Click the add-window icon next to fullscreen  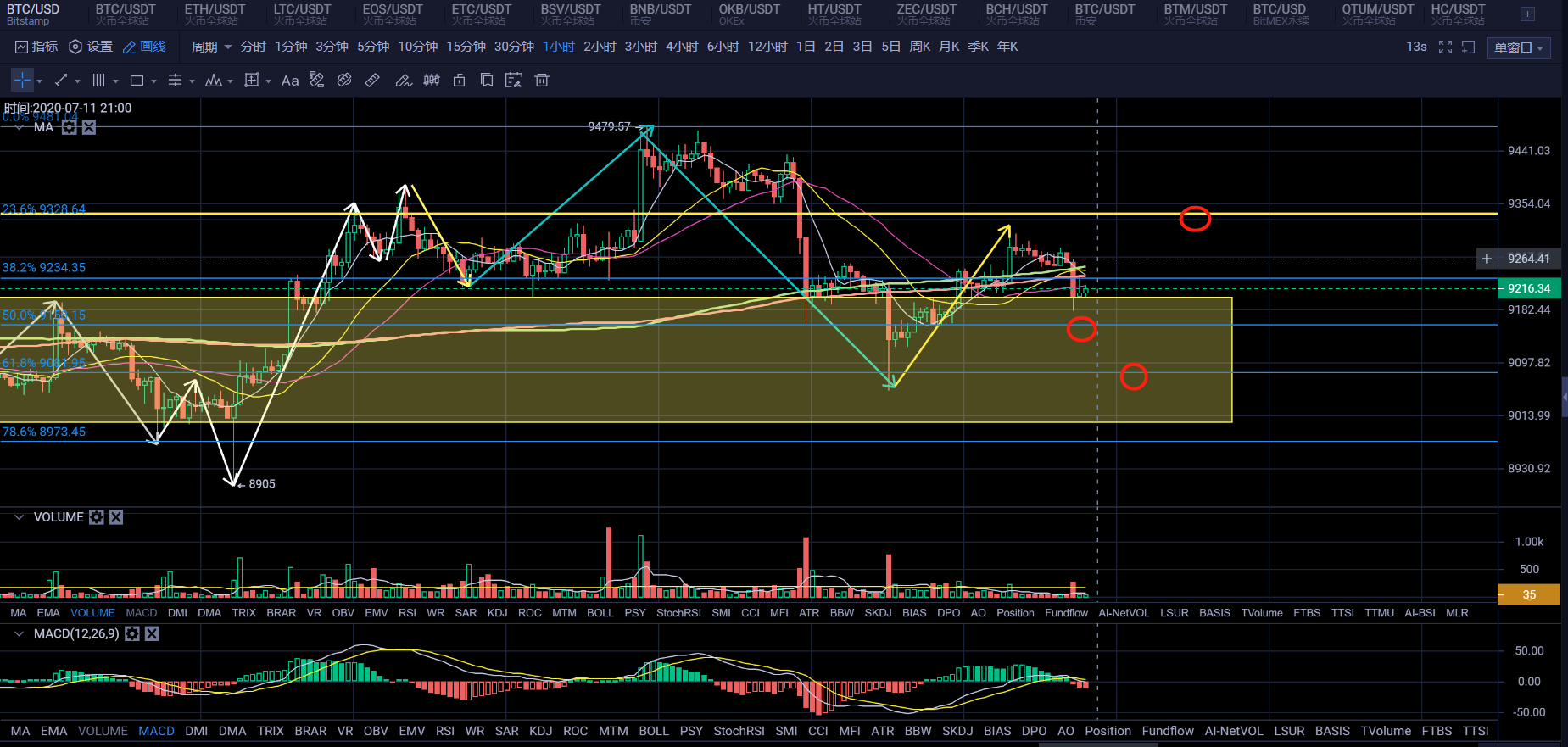point(1469,47)
